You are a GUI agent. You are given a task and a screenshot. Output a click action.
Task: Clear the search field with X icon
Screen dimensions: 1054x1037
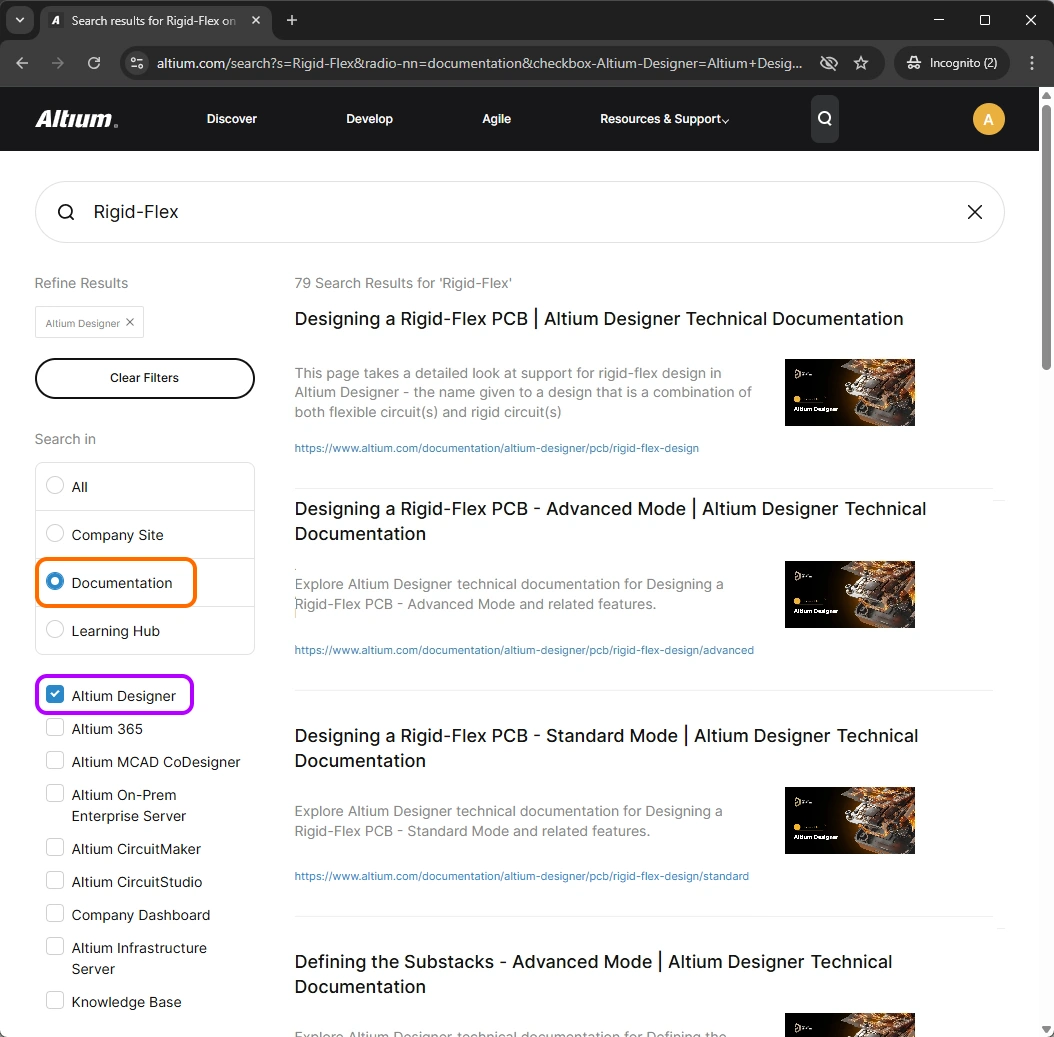click(974, 212)
